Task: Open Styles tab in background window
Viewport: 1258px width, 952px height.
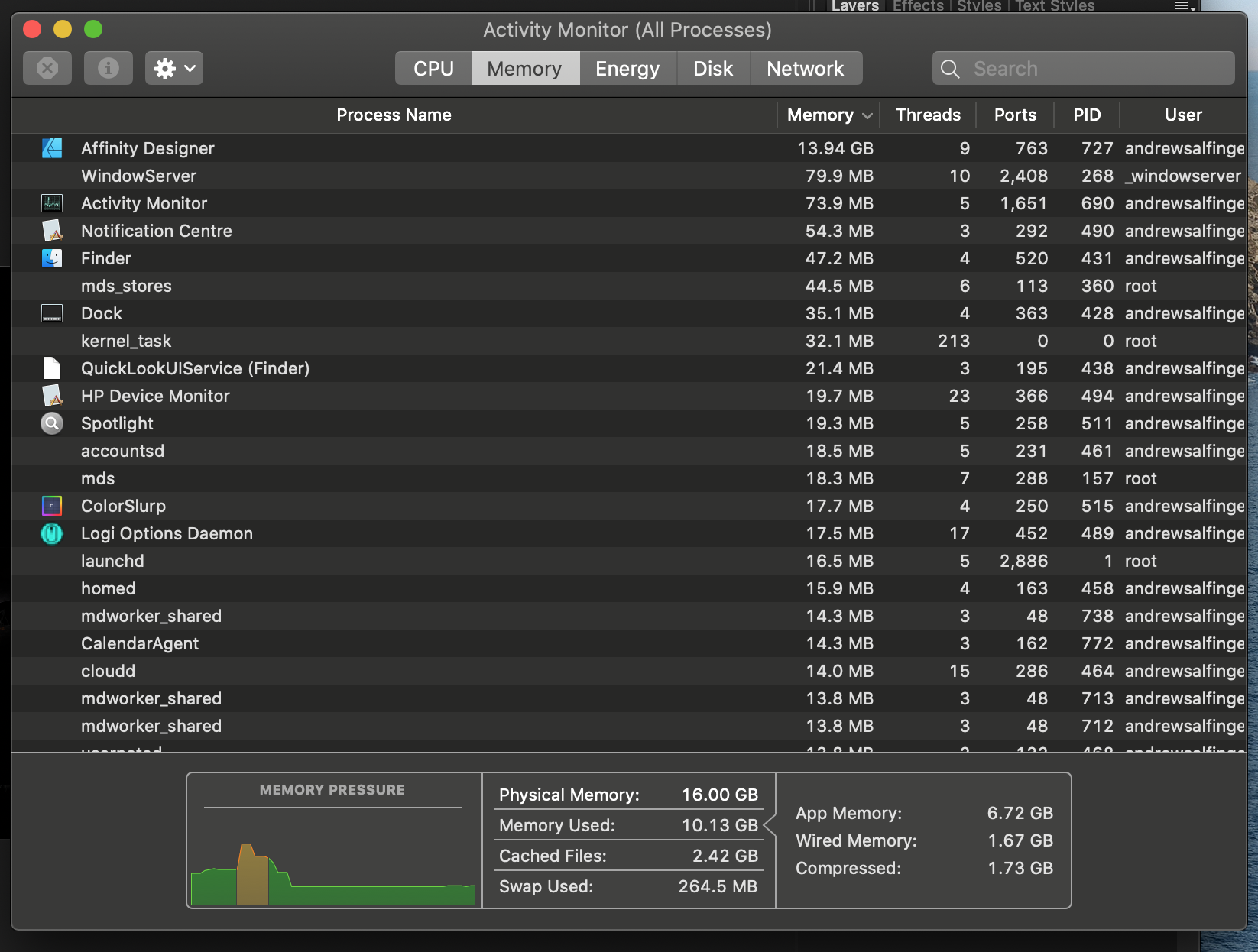Action: pyautogui.click(x=979, y=6)
